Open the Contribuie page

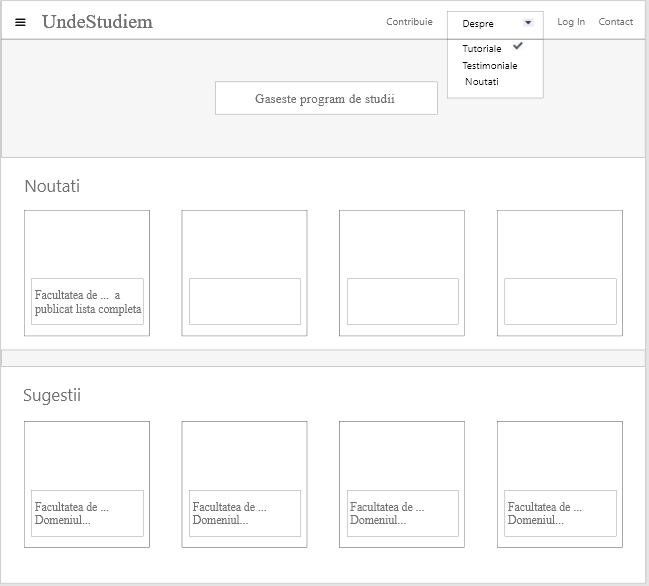[x=409, y=22]
